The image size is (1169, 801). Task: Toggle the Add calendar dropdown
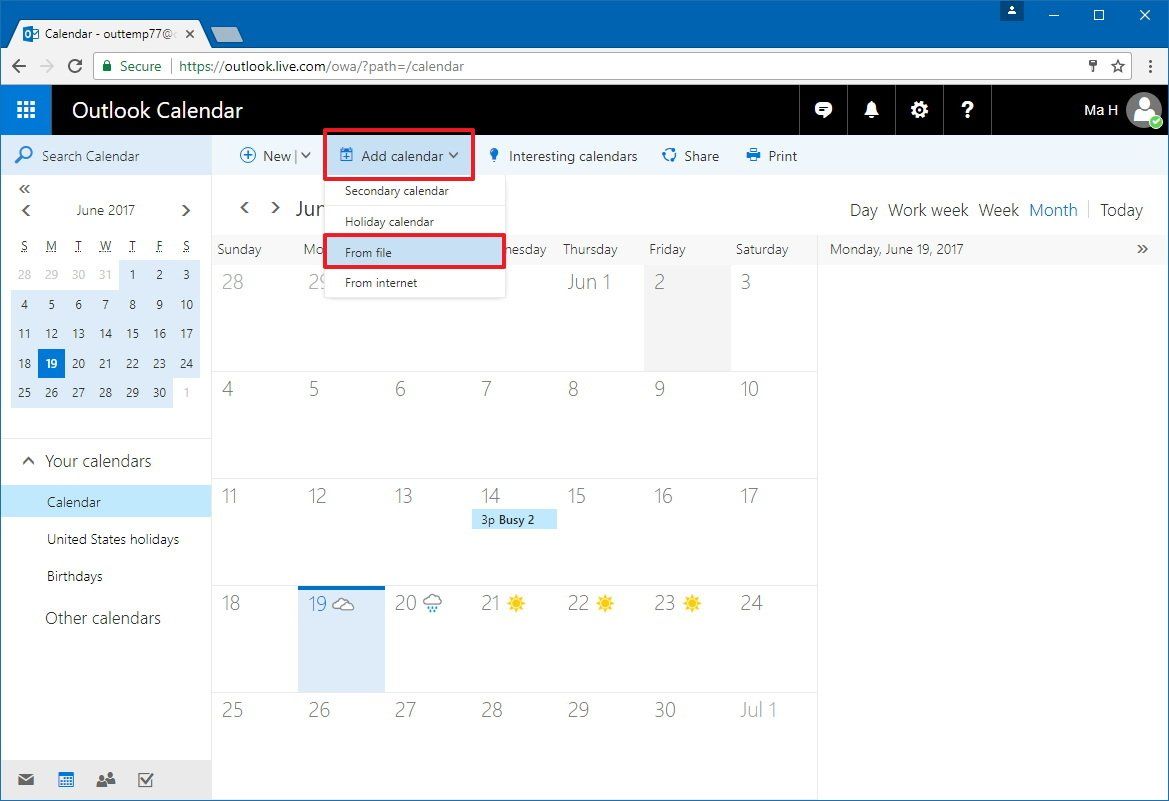399,155
